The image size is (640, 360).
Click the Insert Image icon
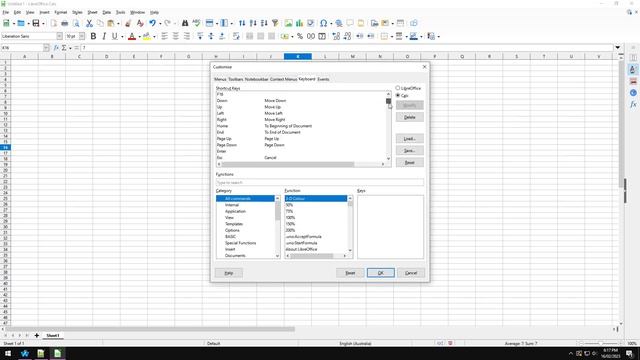coord(289,23)
